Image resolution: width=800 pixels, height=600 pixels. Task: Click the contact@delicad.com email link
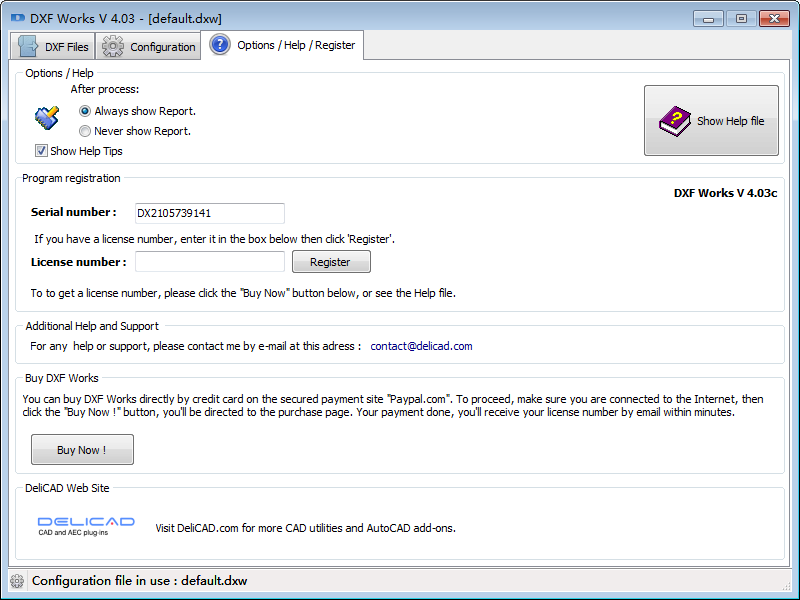(421, 346)
